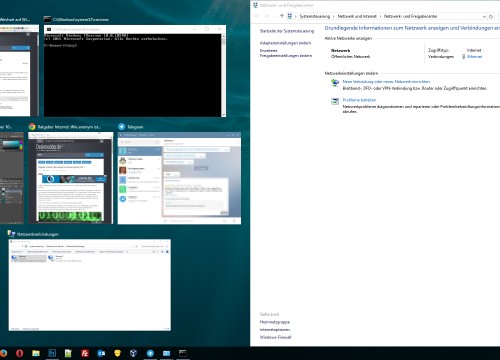The image size is (500, 360).
Task: Open Startseite der Systemsteuerung
Action: 287,31
